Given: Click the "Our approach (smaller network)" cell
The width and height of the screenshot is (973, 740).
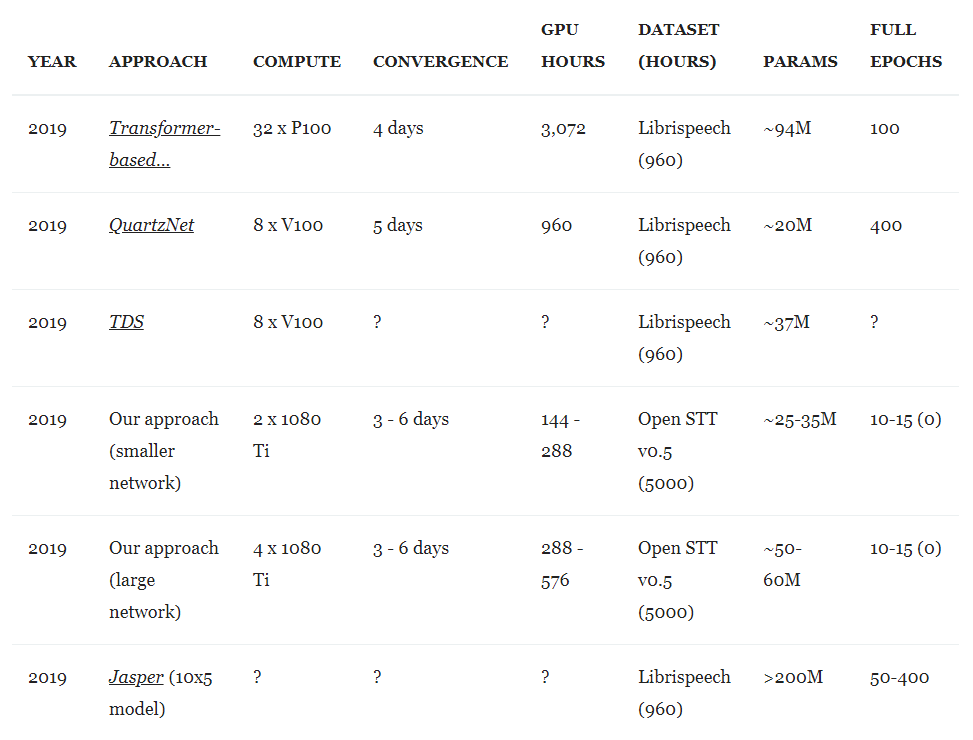Looking at the screenshot, I should pos(164,451).
